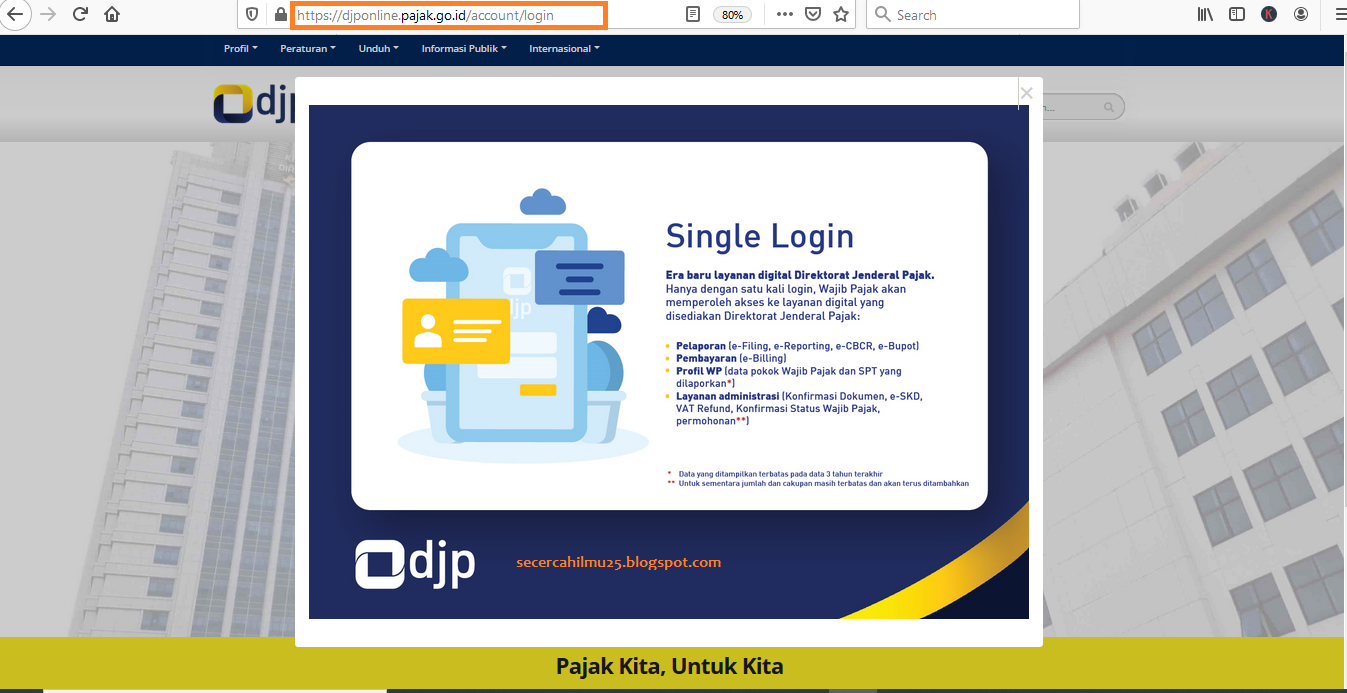Toggle Reader View for the page
The image size is (1347, 693).
click(693, 14)
